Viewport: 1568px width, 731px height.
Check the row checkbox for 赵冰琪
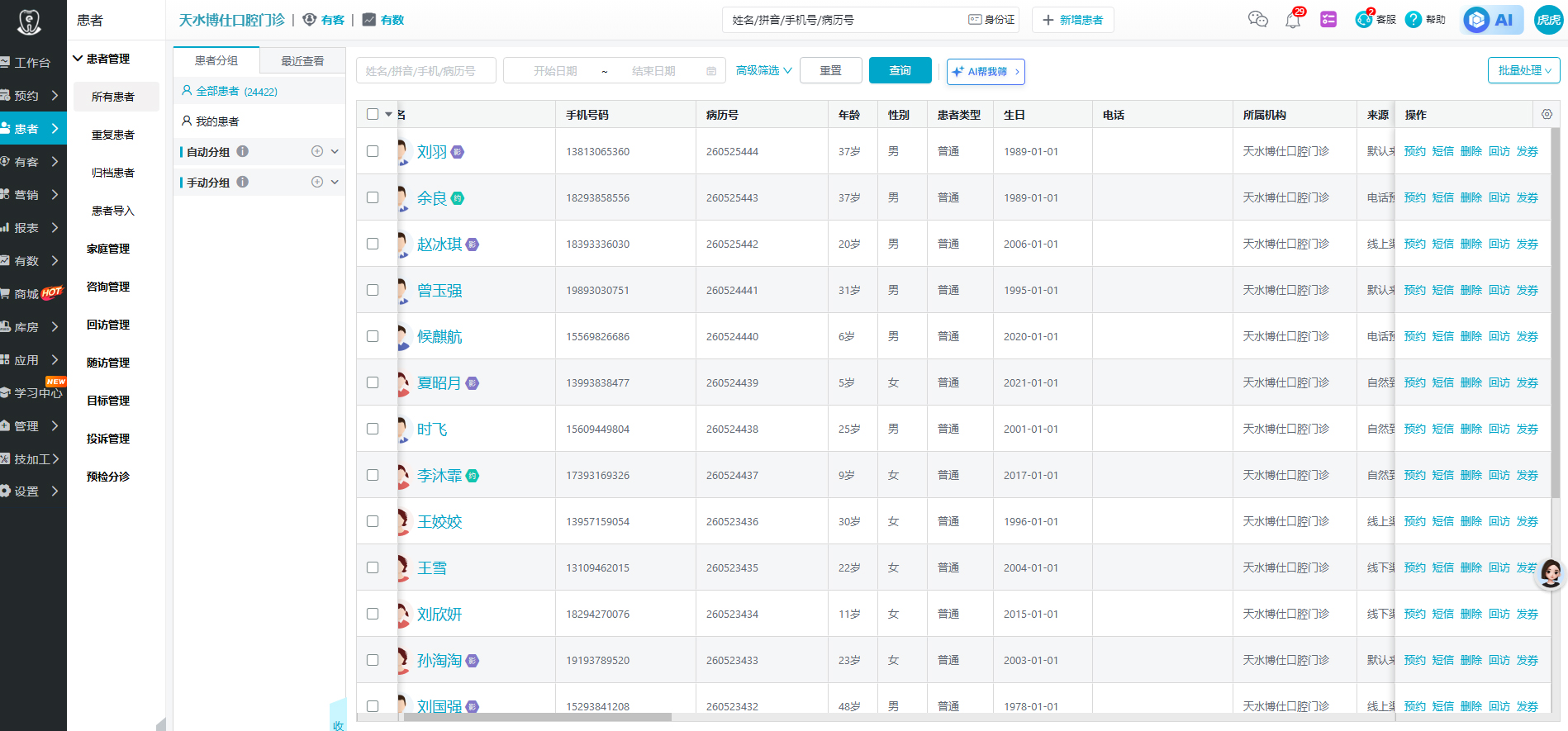point(373,244)
